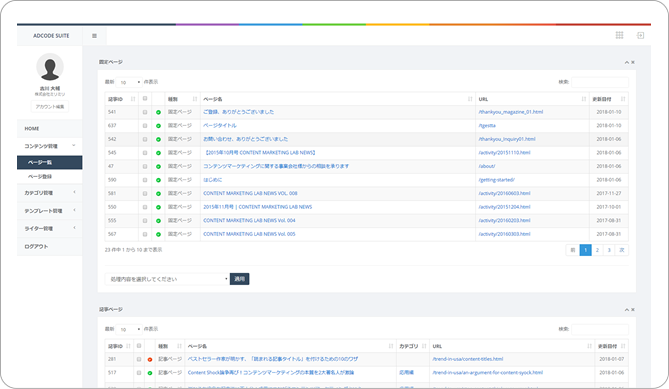Image resolution: width=669 pixels, height=389 pixels.
Task: Click green status icon for row 517
Action: [150, 373]
